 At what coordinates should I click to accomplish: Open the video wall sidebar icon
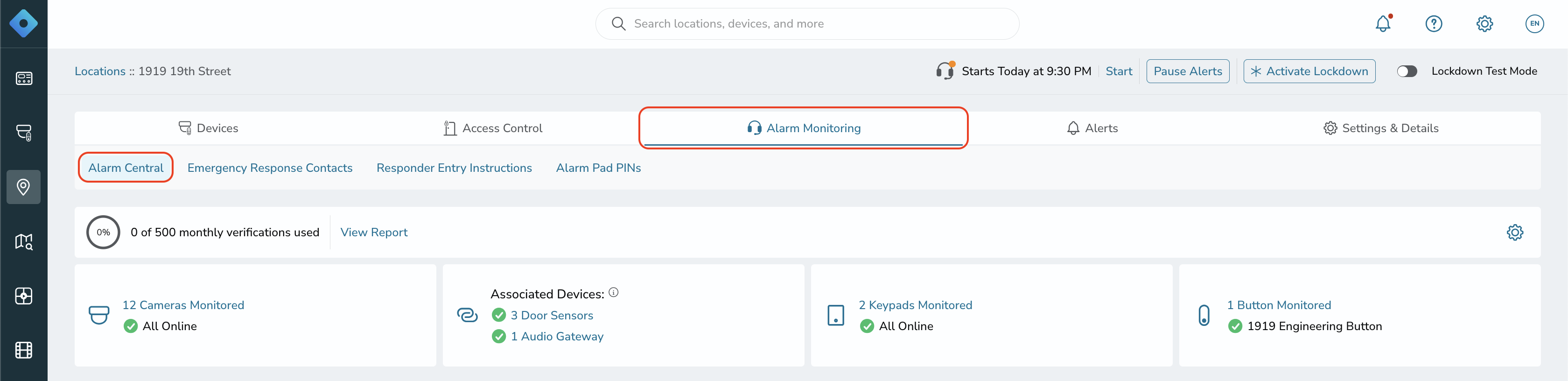(x=24, y=296)
